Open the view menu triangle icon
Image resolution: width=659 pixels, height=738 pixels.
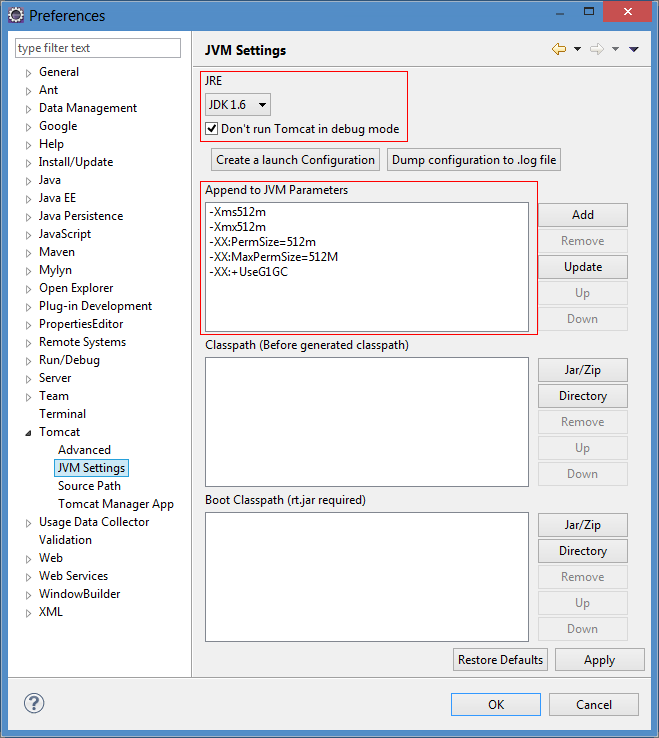[634, 49]
